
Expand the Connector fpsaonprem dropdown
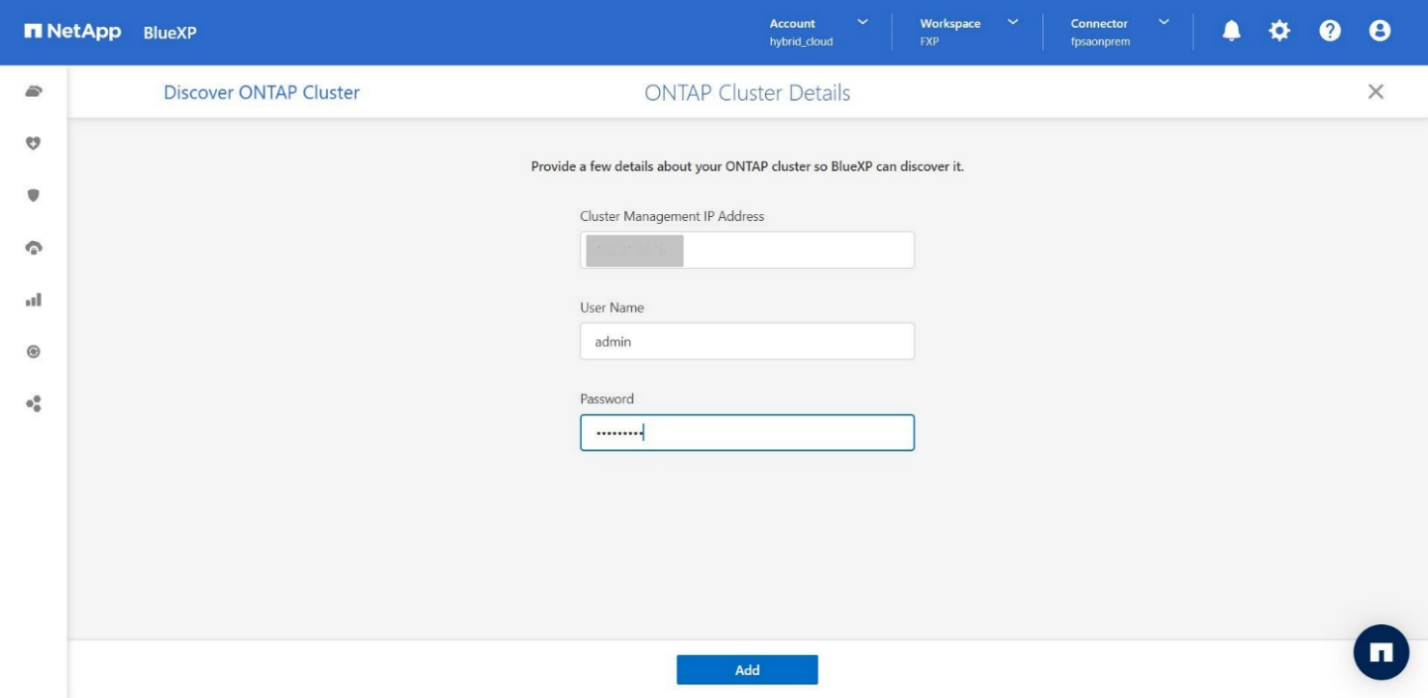pos(1119,32)
